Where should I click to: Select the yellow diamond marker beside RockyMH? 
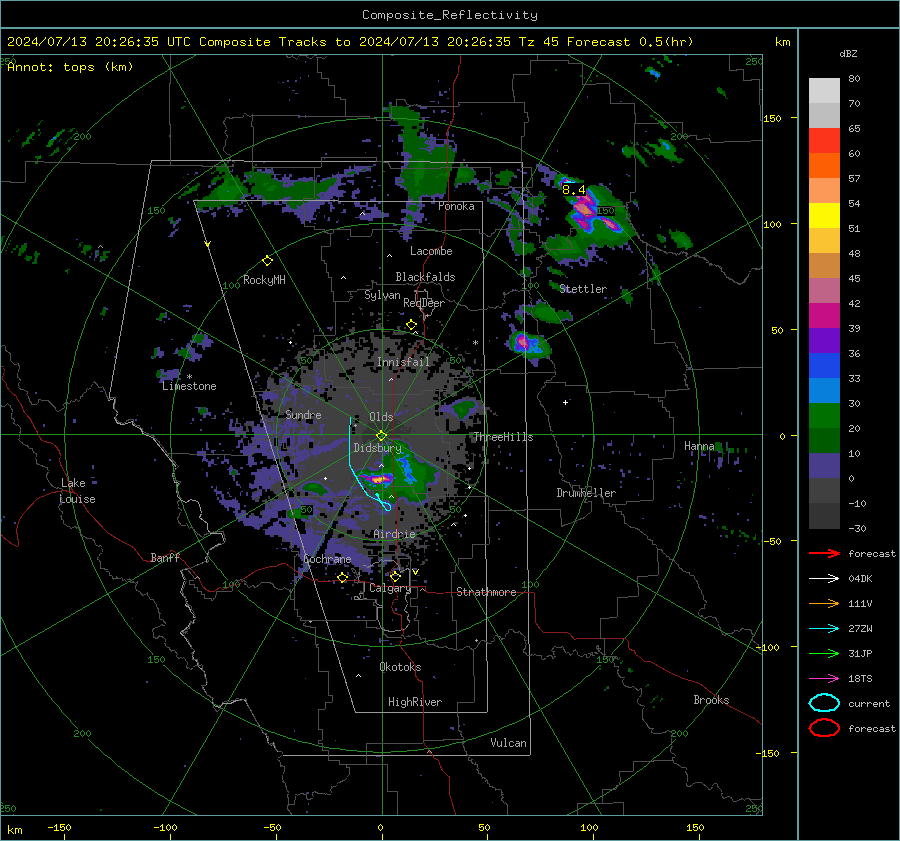(267, 261)
